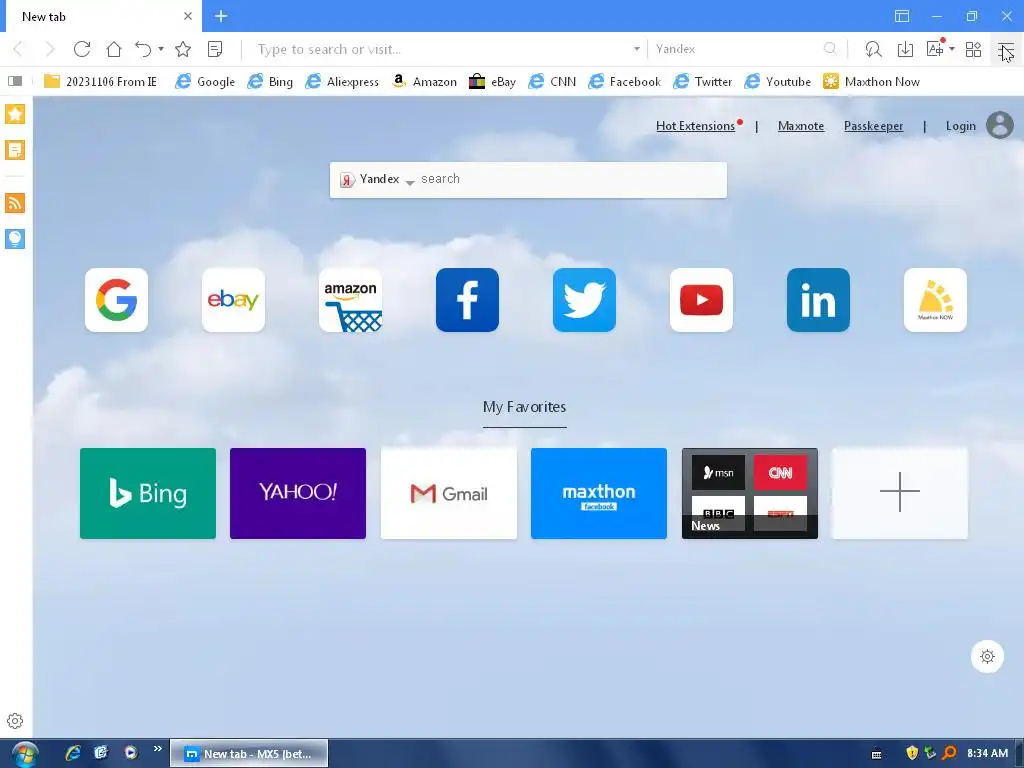Viewport: 1024px width, 768px height.
Task: Click the user avatar icon
Action: click(x=1000, y=125)
